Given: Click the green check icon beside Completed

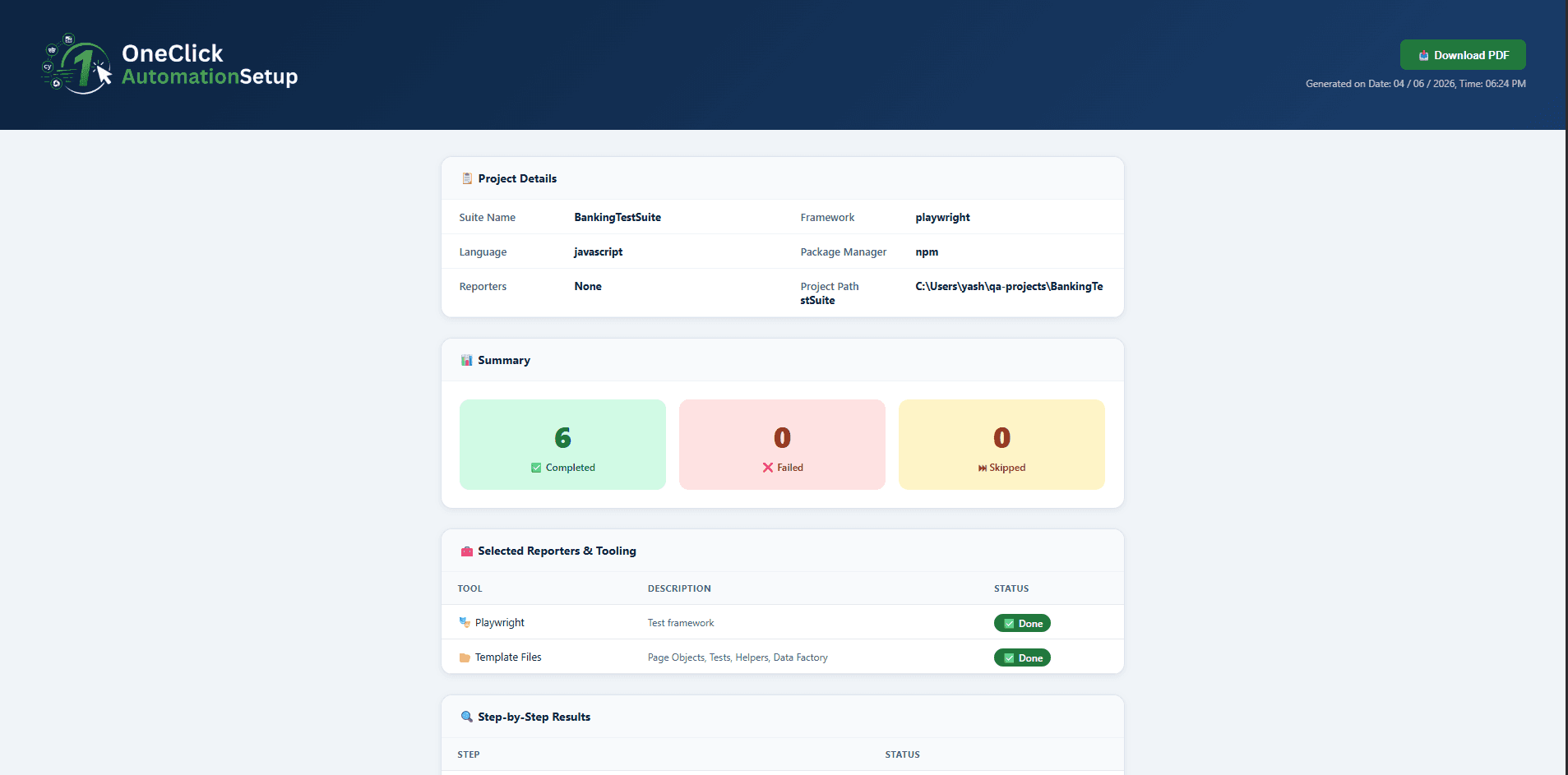Looking at the screenshot, I should pos(536,468).
